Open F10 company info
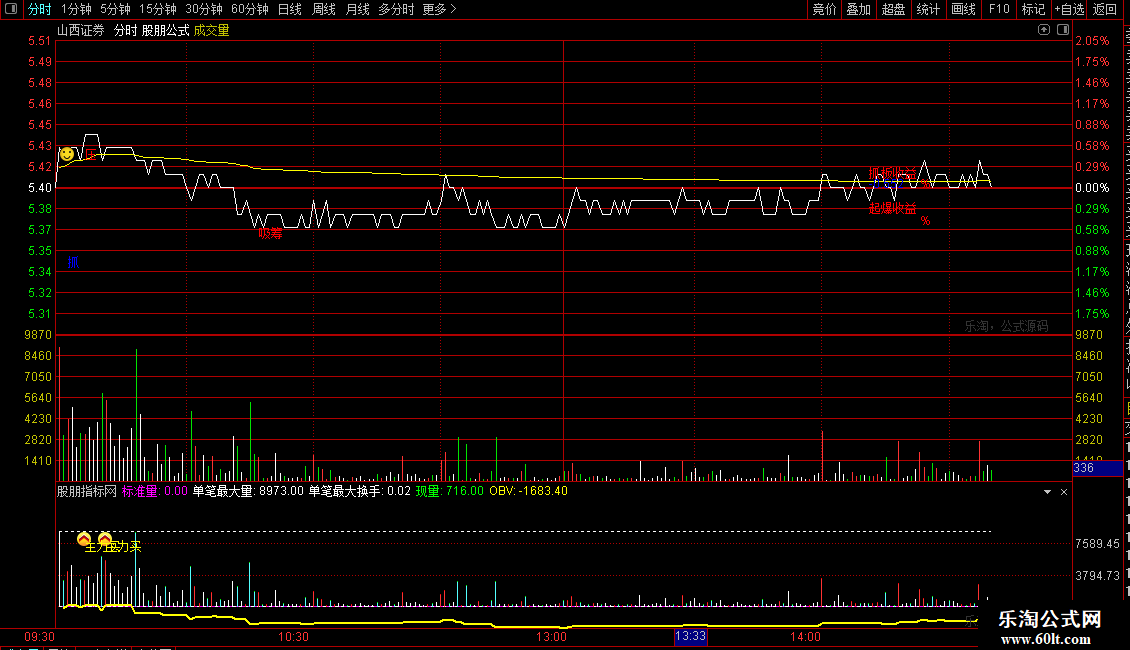The height and width of the screenshot is (650, 1130). click(x=999, y=9)
